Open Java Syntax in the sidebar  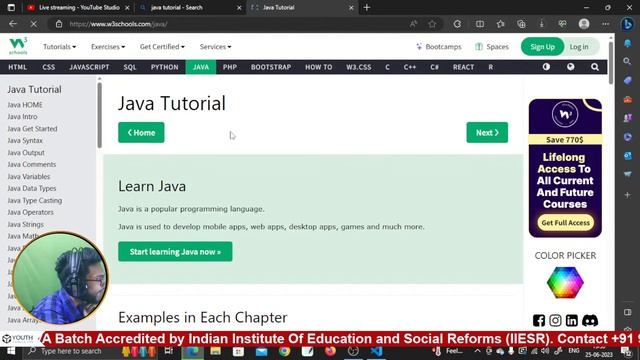click(25, 140)
